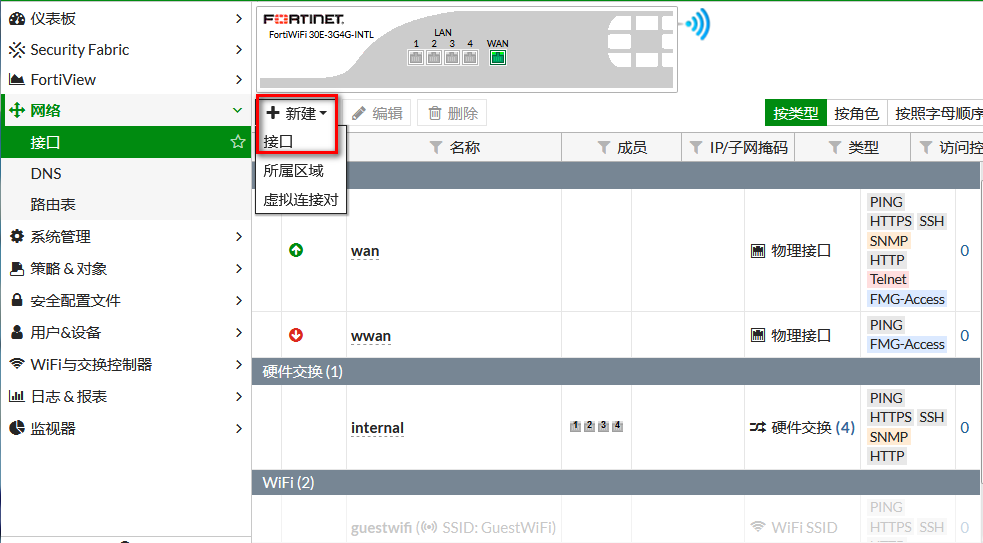Image resolution: width=983 pixels, height=543 pixels.
Task: Switch view to 按角色 grouping
Action: pyautogui.click(x=856, y=113)
